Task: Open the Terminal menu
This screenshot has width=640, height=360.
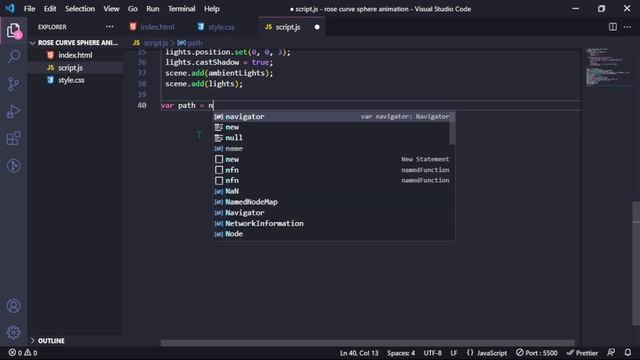Action: point(181,9)
